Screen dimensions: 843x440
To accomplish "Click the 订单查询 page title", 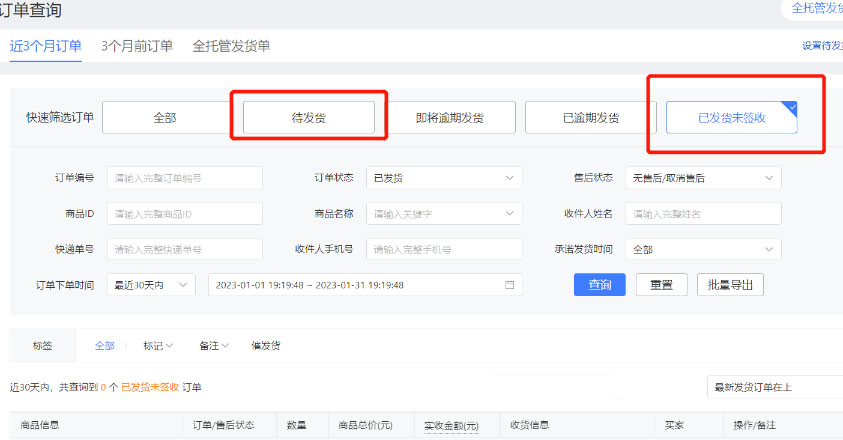I will coord(31,10).
